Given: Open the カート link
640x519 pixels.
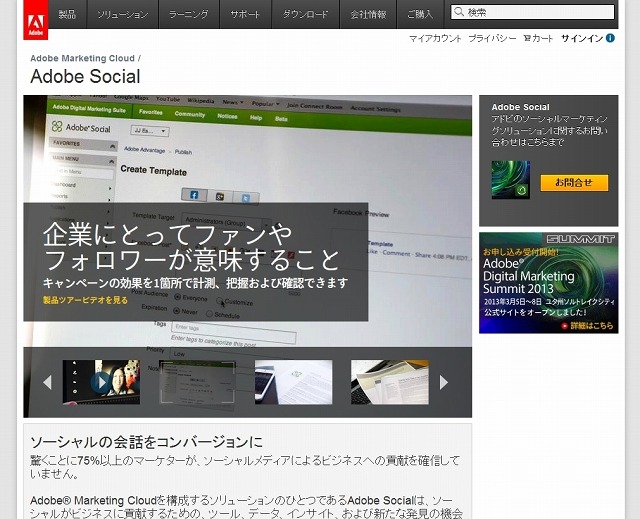Looking at the screenshot, I should click(538, 38).
